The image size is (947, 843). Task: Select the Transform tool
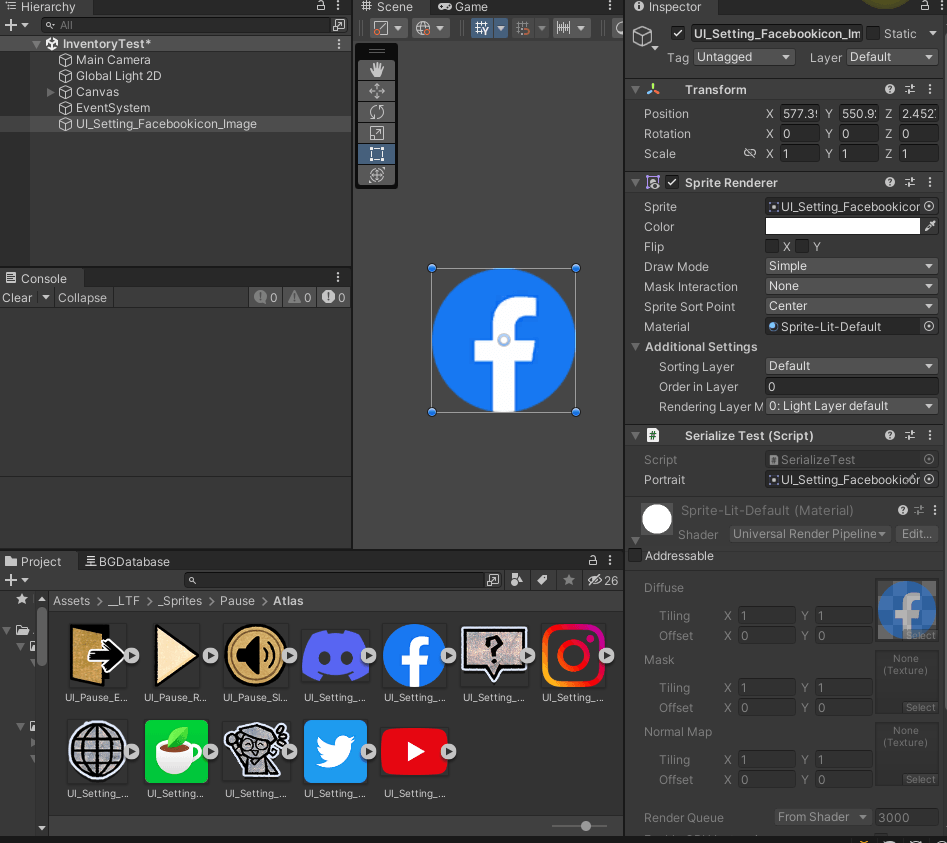pyautogui.click(x=377, y=175)
